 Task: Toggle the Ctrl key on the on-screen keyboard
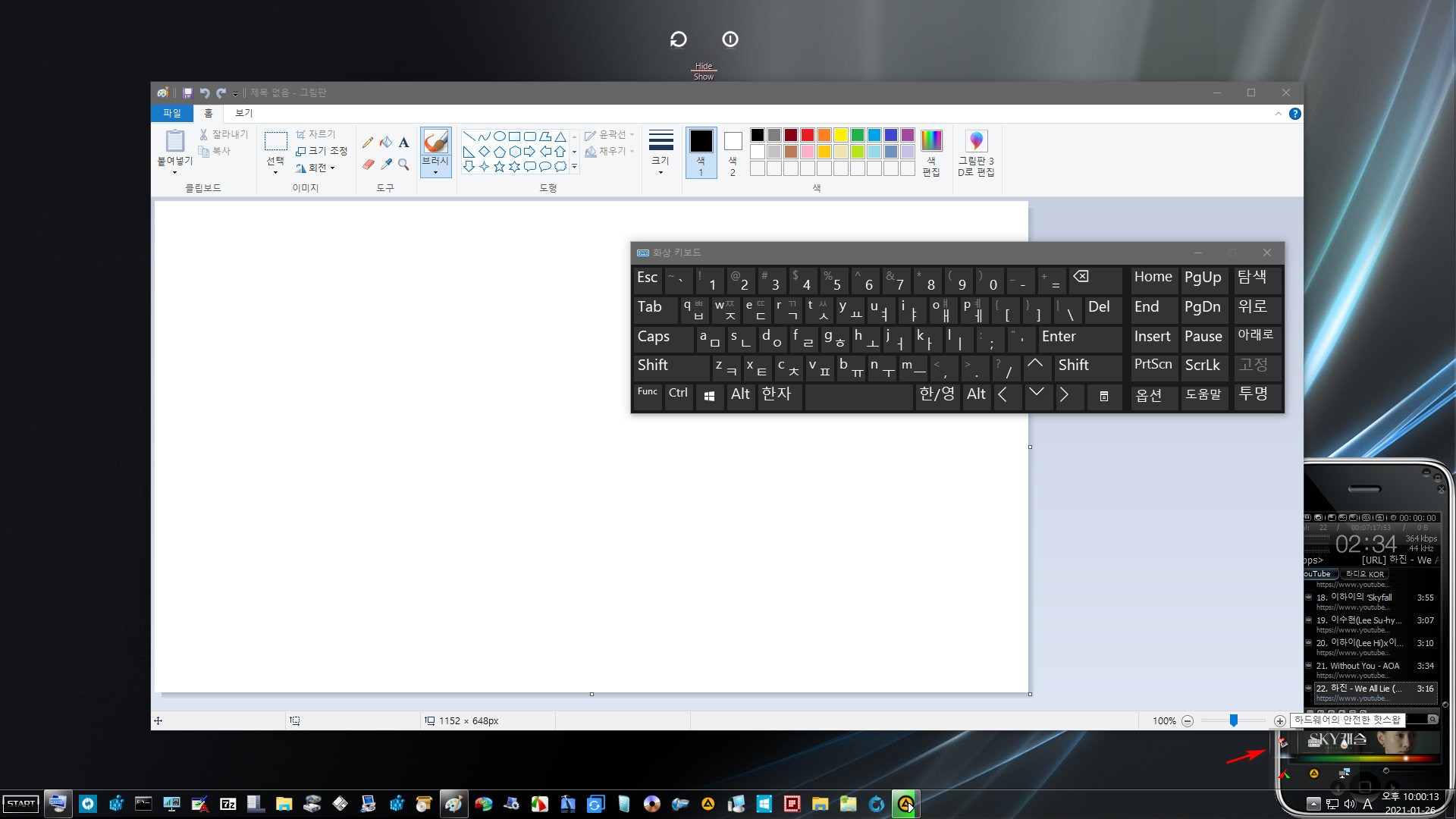coord(679,396)
